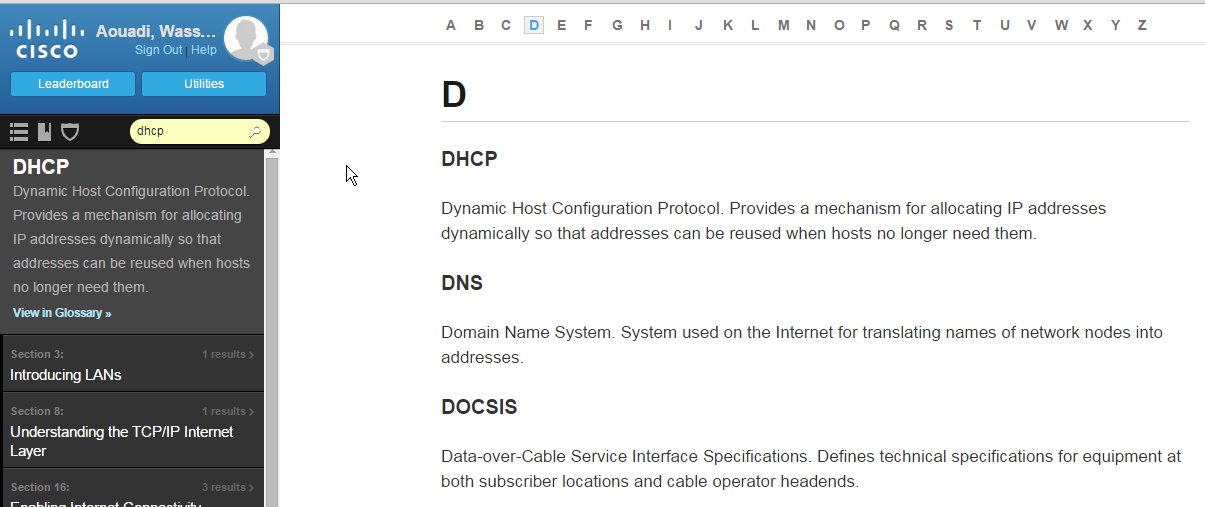Open the table of contents list icon
Viewport: 1205px width, 507px height.
[x=18, y=131]
